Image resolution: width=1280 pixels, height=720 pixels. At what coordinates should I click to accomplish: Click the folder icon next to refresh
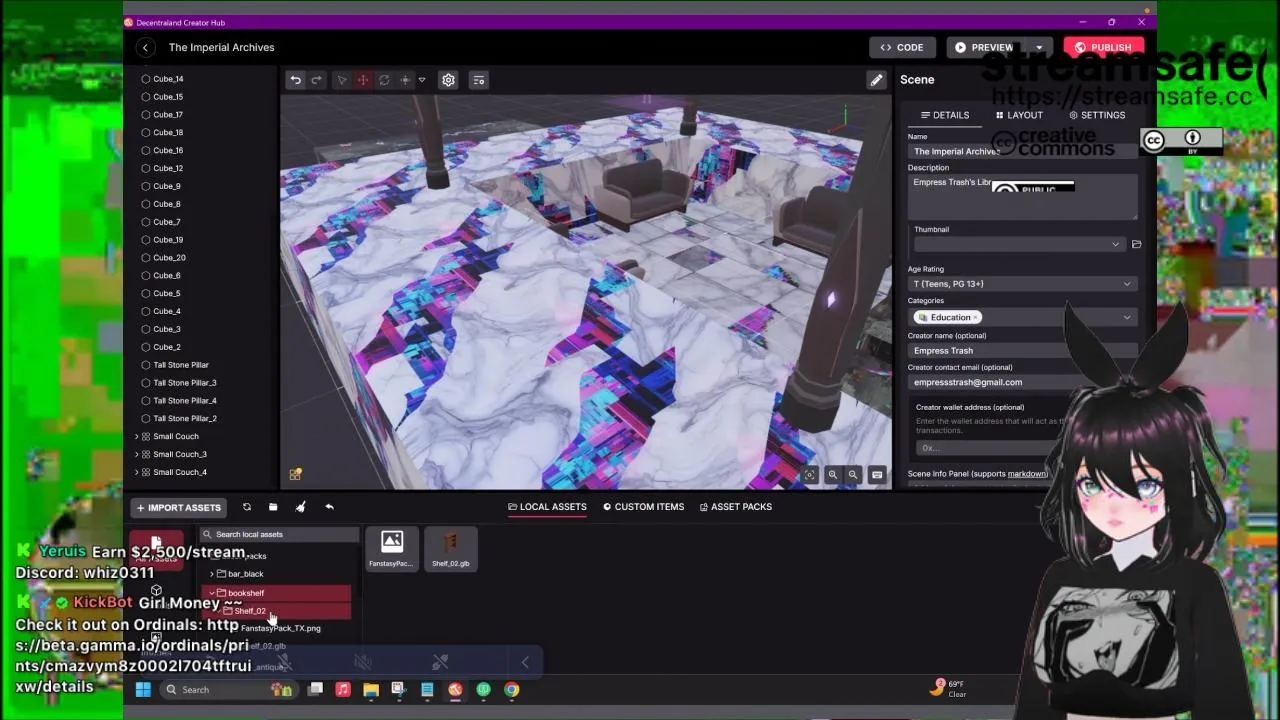273,507
